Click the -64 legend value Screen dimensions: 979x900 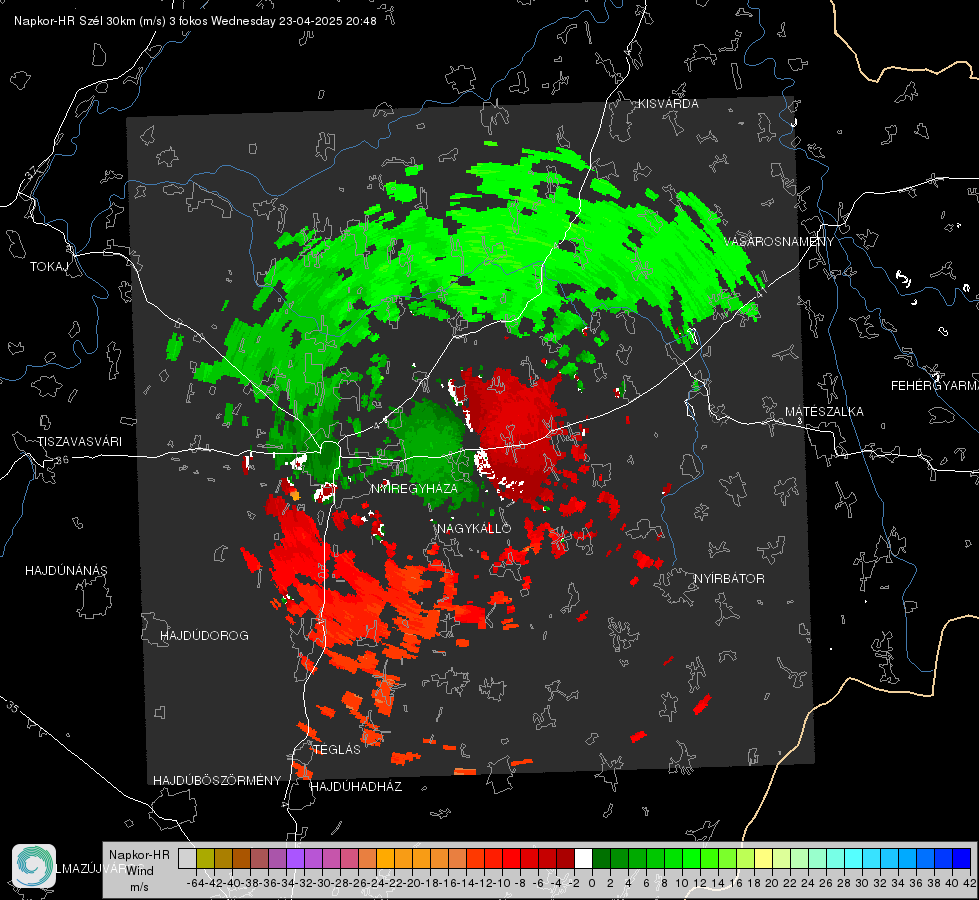pyautogui.click(x=195, y=883)
